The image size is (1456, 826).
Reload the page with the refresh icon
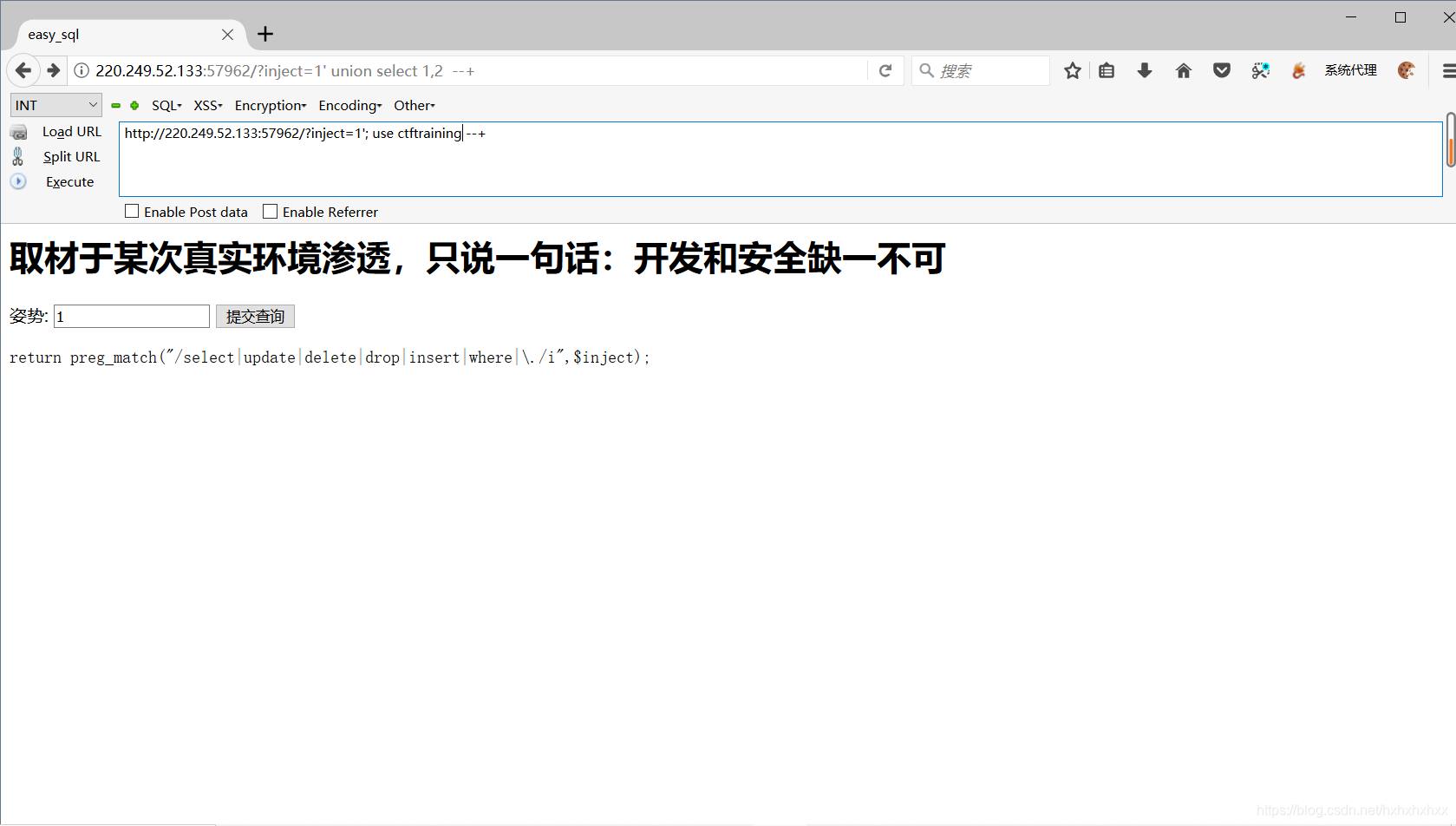[885, 70]
